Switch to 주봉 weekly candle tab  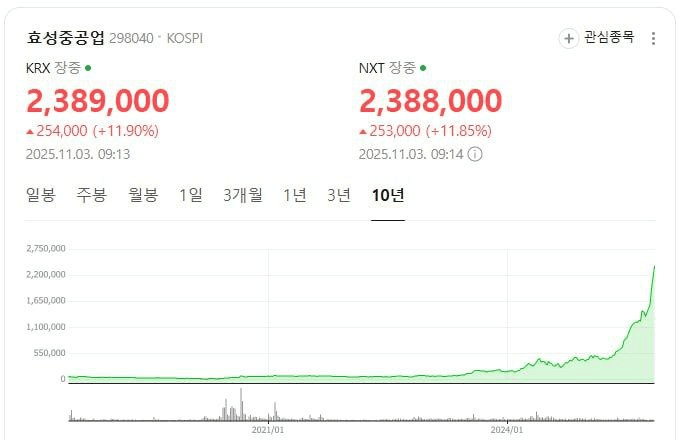coord(92,195)
